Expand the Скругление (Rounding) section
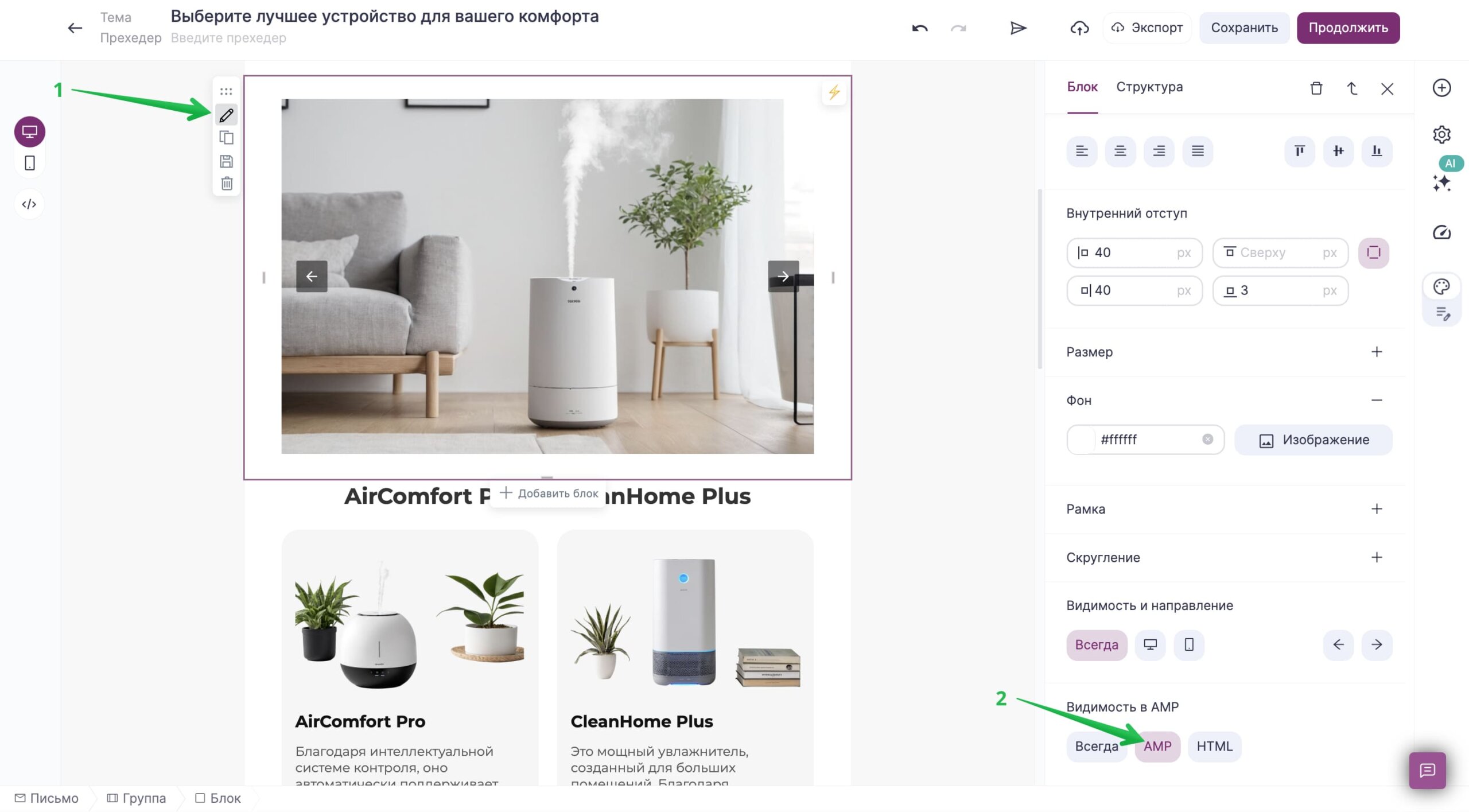The height and width of the screenshot is (812, 1469). pos(1375,558)
